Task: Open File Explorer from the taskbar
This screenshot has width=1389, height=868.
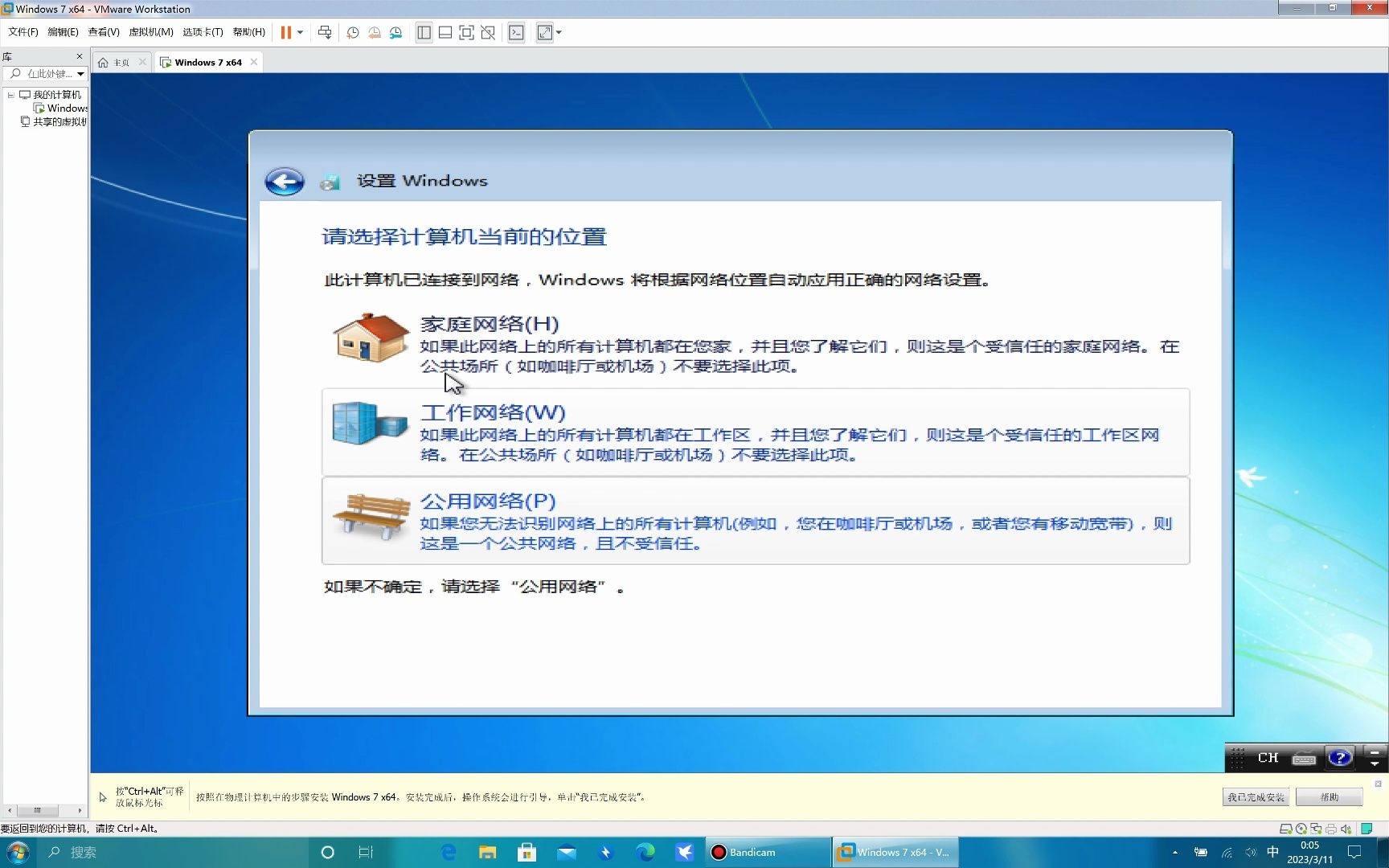Action: click(487, 853)
